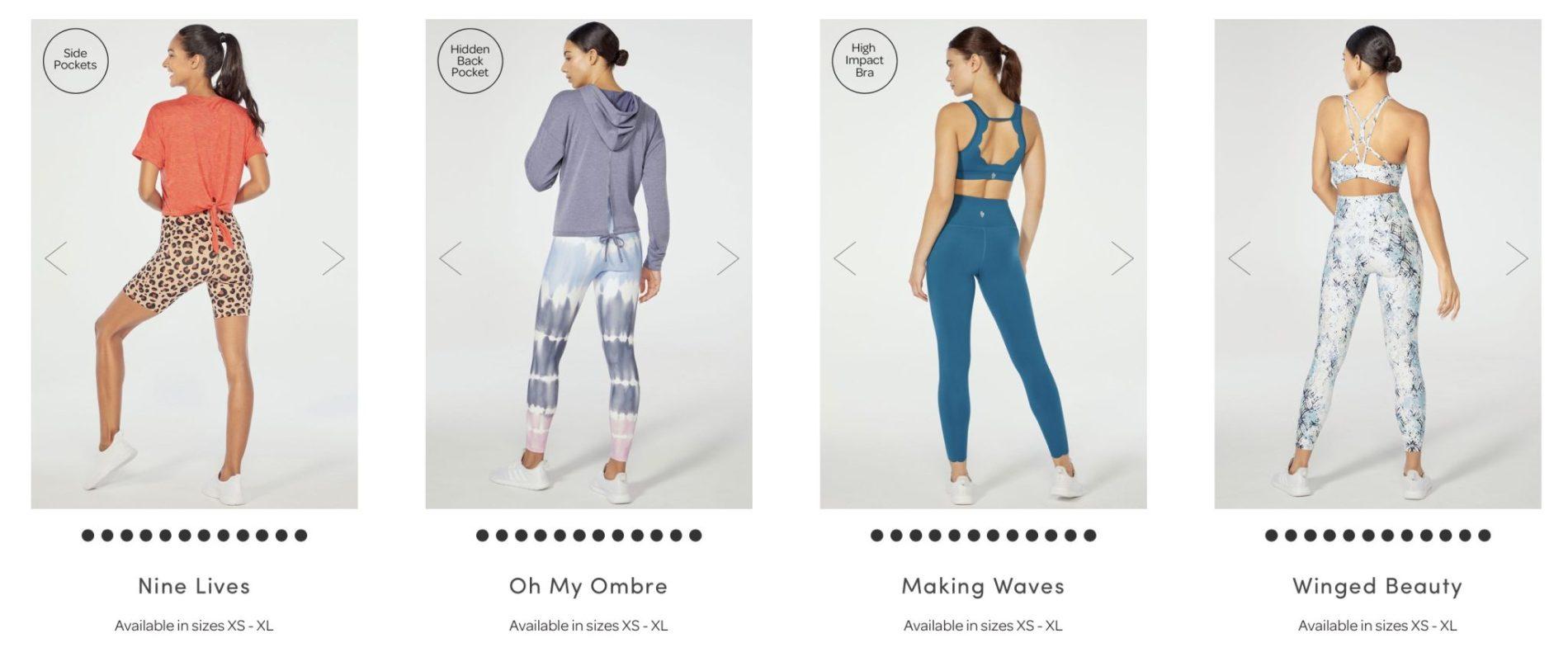Show previous Nine Lives photo arrow
The height and width of the screenshot is (652, 1568).
(56, 258)
